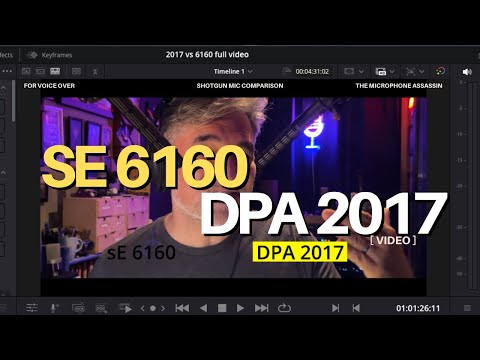Image resolution: width=480 pixels, height=360 pixels.
Task: Jump to the last frame
Action: tap(261, 308)
